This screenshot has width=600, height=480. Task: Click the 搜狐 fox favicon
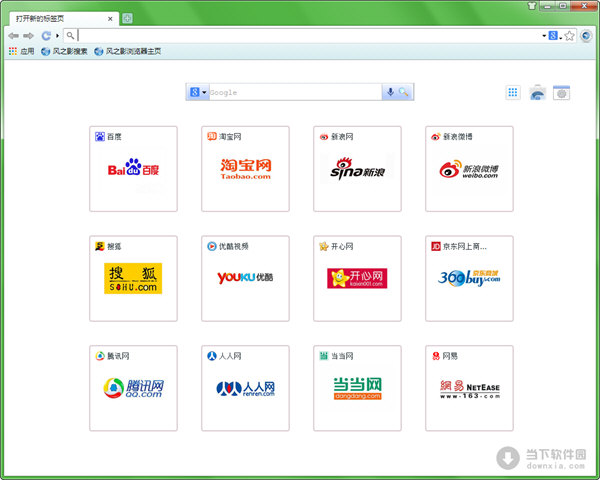(100, 246)
